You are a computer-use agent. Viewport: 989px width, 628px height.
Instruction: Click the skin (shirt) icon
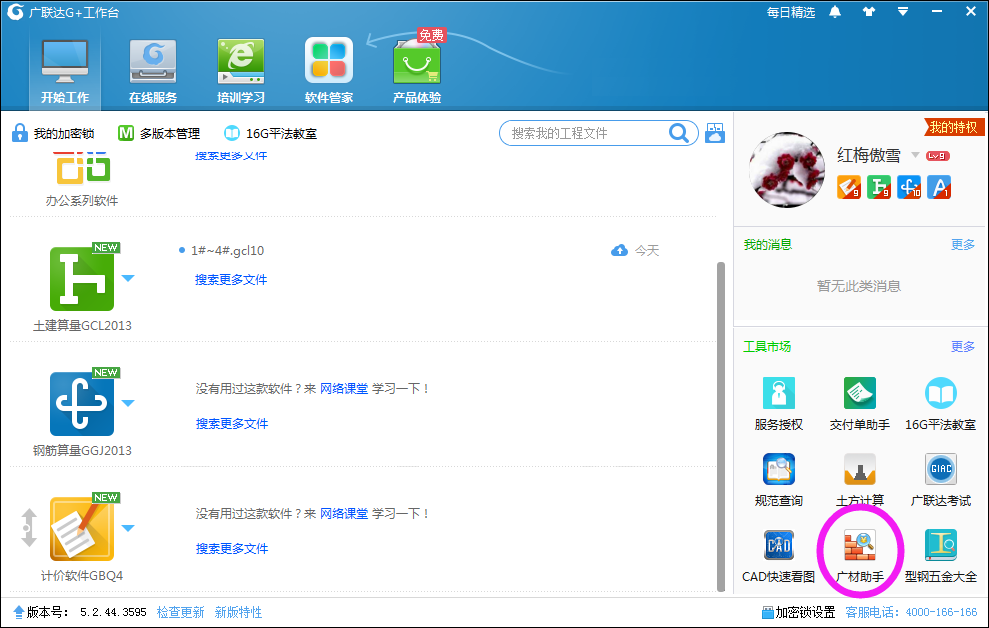point(869,12)
